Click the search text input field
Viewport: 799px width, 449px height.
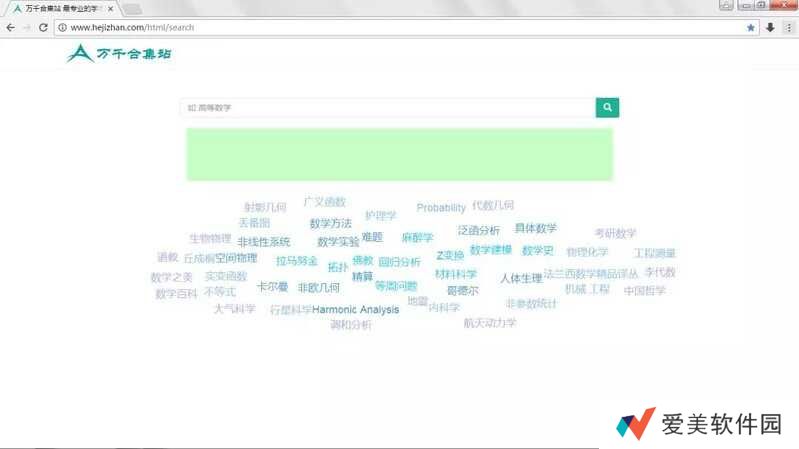(x=388, y=108)
